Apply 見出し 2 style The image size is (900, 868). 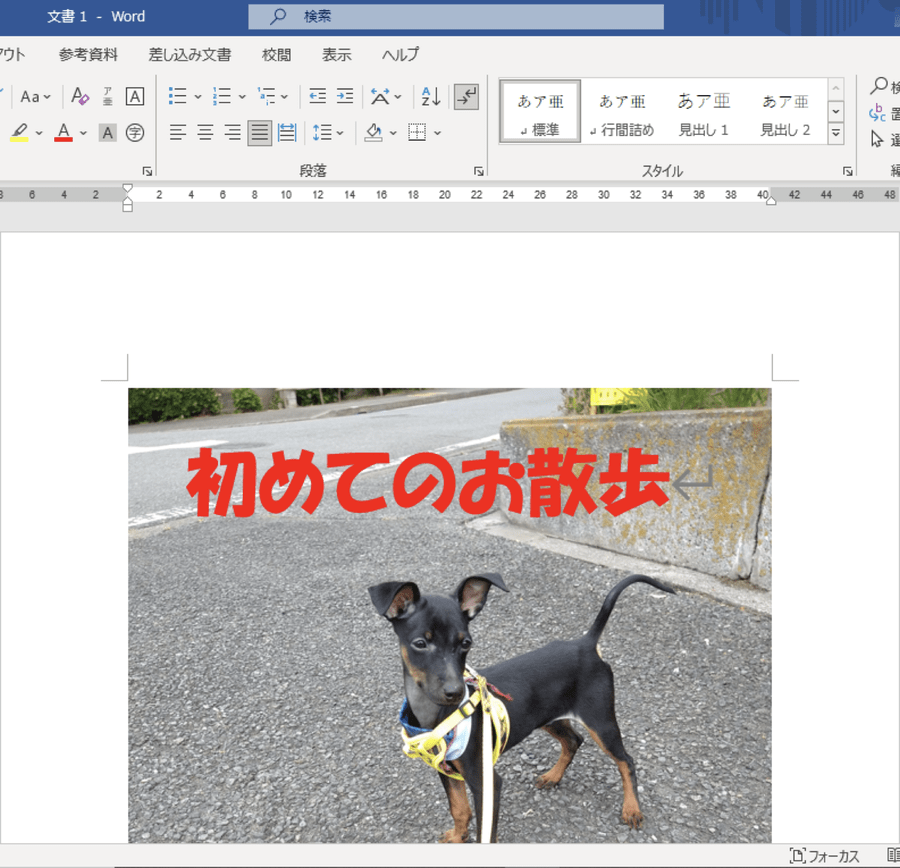pos(785,111)
